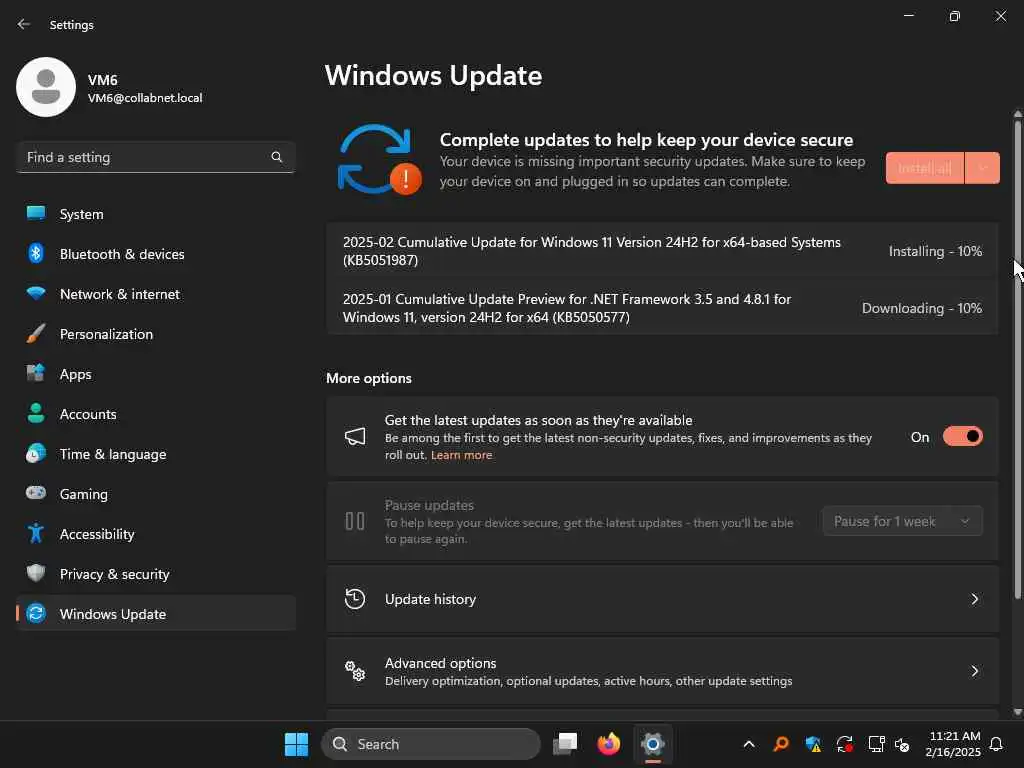
Task: Click the VM6@collabnet.local account text
Action: [x=145, y=98]
